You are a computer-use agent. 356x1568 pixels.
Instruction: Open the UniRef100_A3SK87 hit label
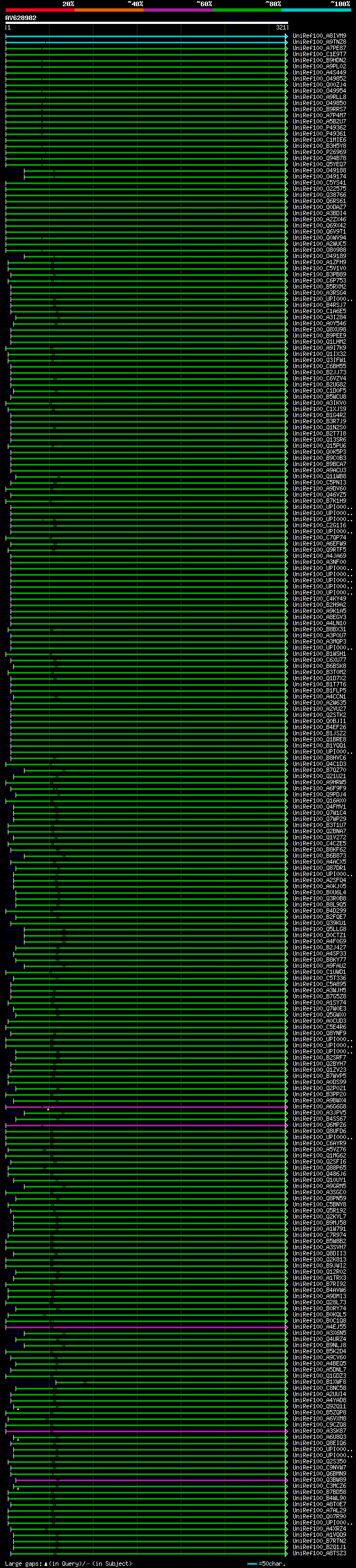click(x=319, y=1431)
